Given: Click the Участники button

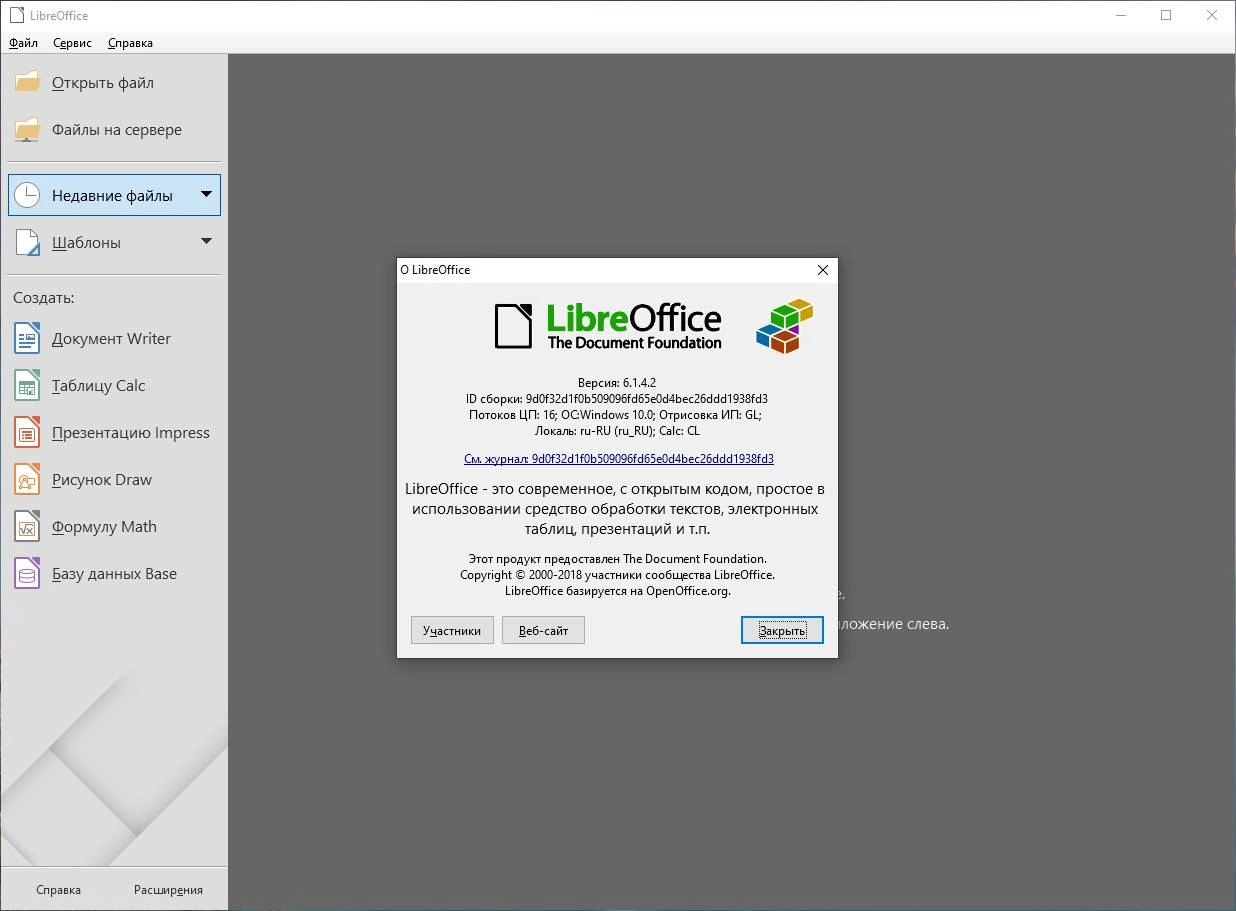Looking at the screenshot, I should [452, 630].
